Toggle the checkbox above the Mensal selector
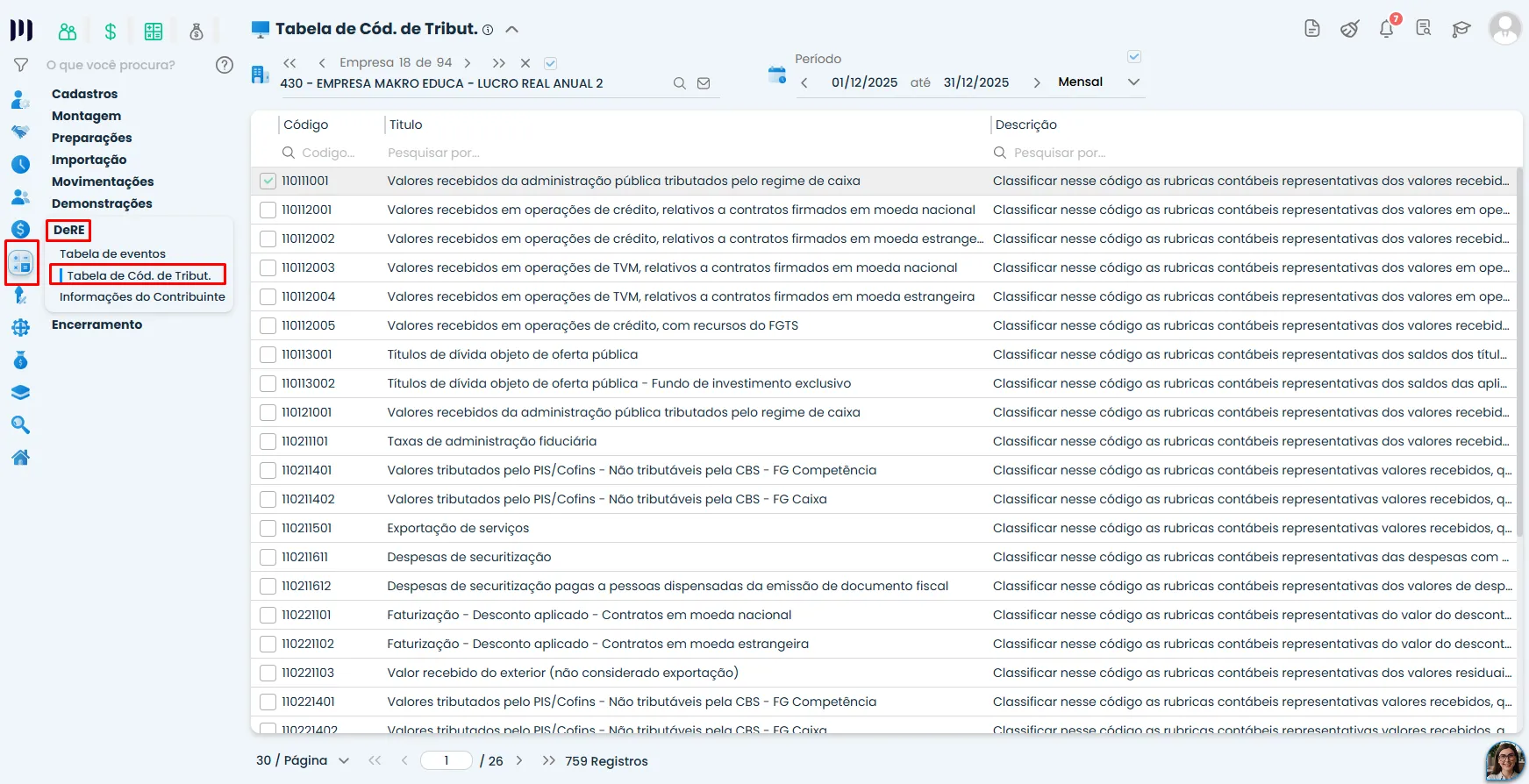The height and width of the screenshot is (784, 1529). (1134, 56)
